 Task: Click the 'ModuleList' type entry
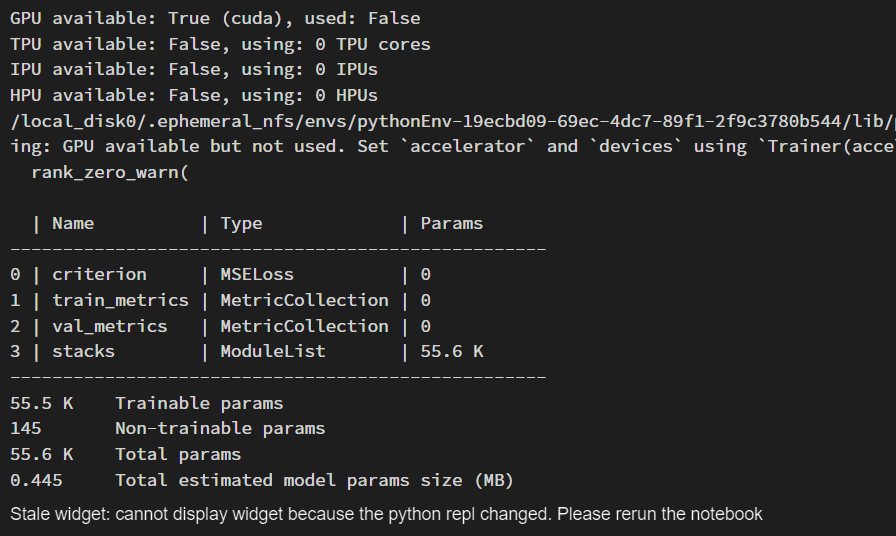273,352
